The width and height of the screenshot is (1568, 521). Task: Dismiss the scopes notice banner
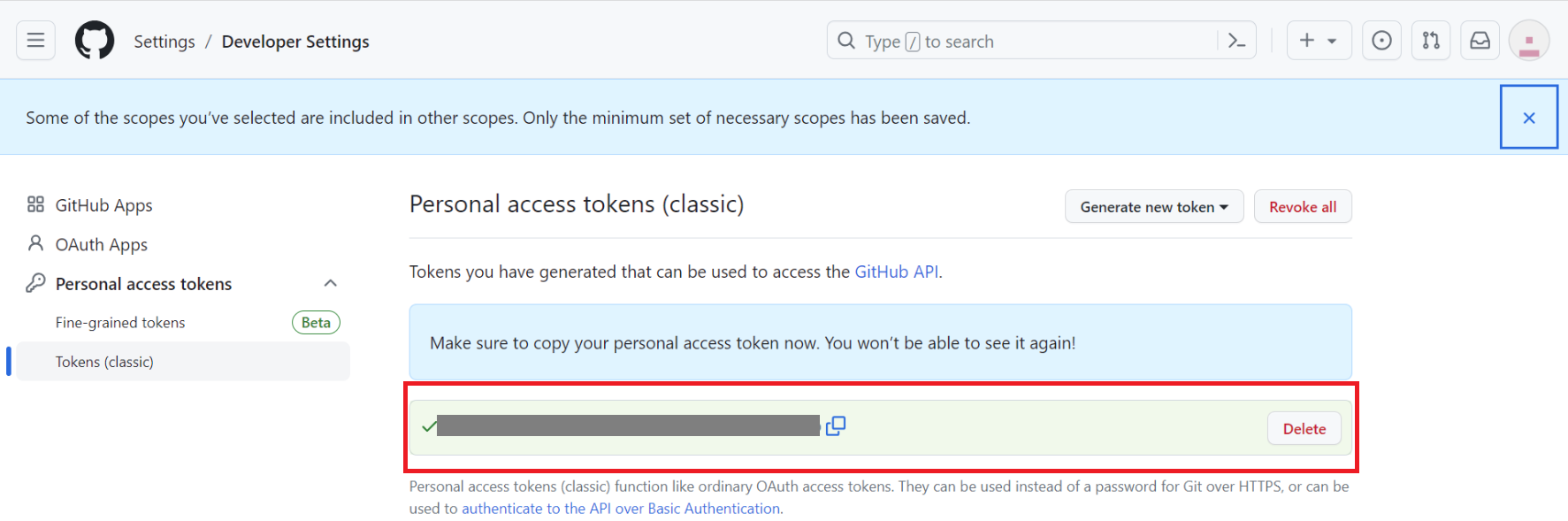pos(1528,118)
